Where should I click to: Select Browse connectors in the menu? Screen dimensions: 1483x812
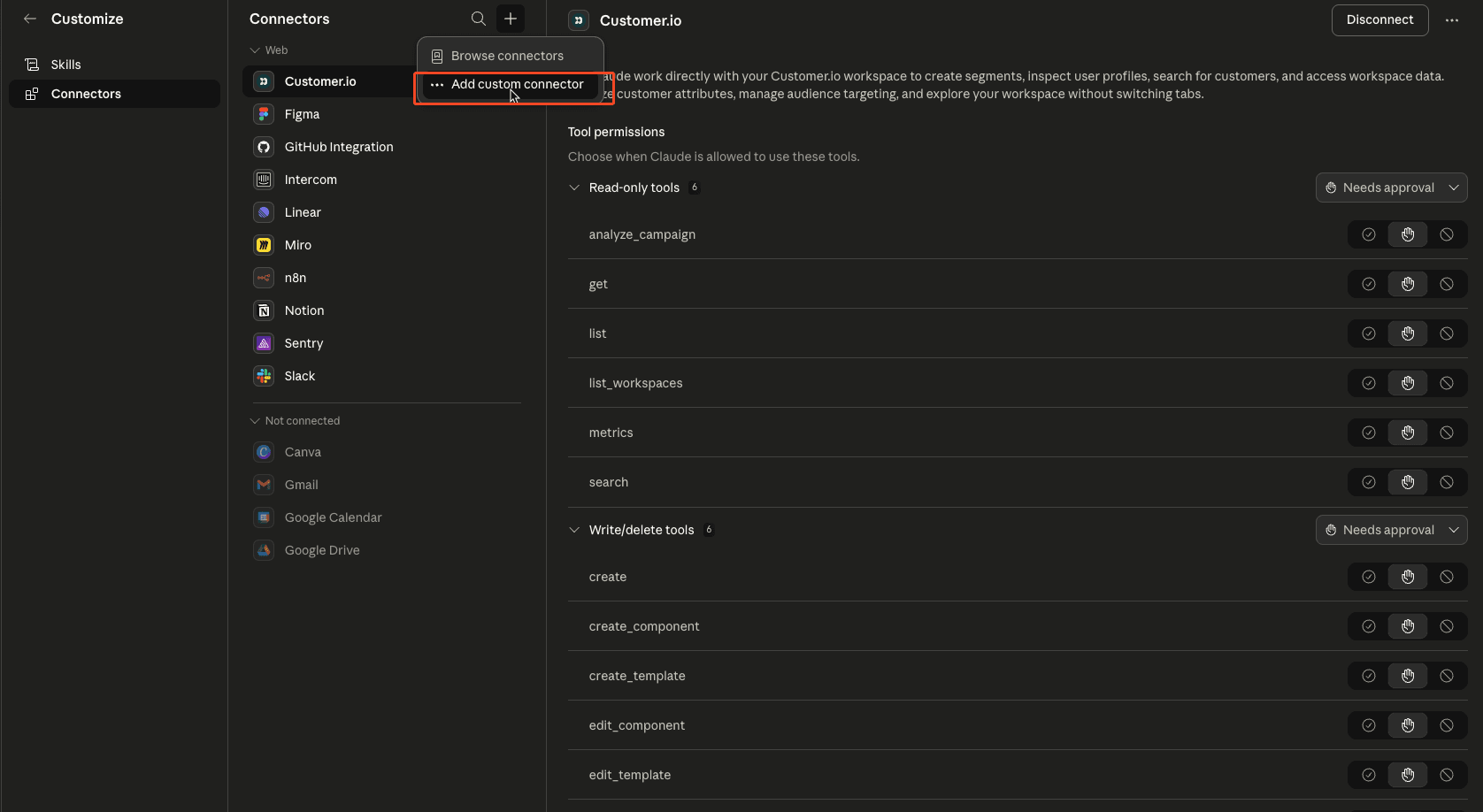tap(506, 55)
